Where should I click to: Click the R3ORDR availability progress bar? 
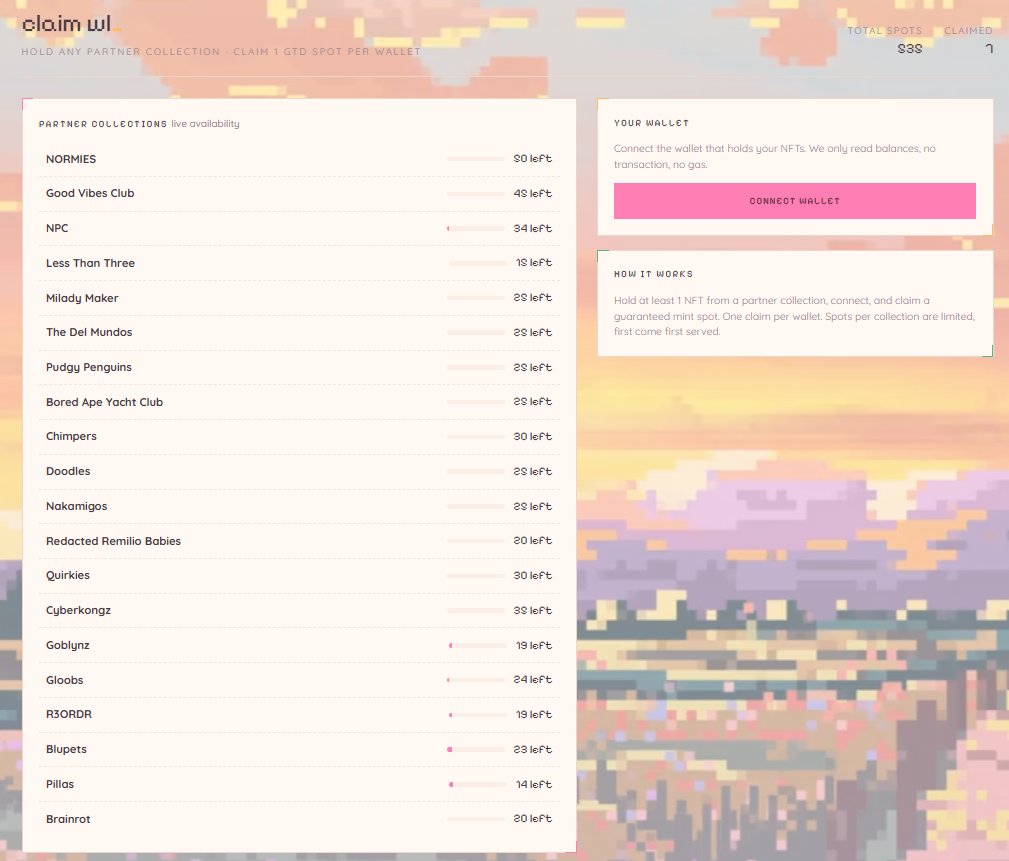tap(478, 715)
